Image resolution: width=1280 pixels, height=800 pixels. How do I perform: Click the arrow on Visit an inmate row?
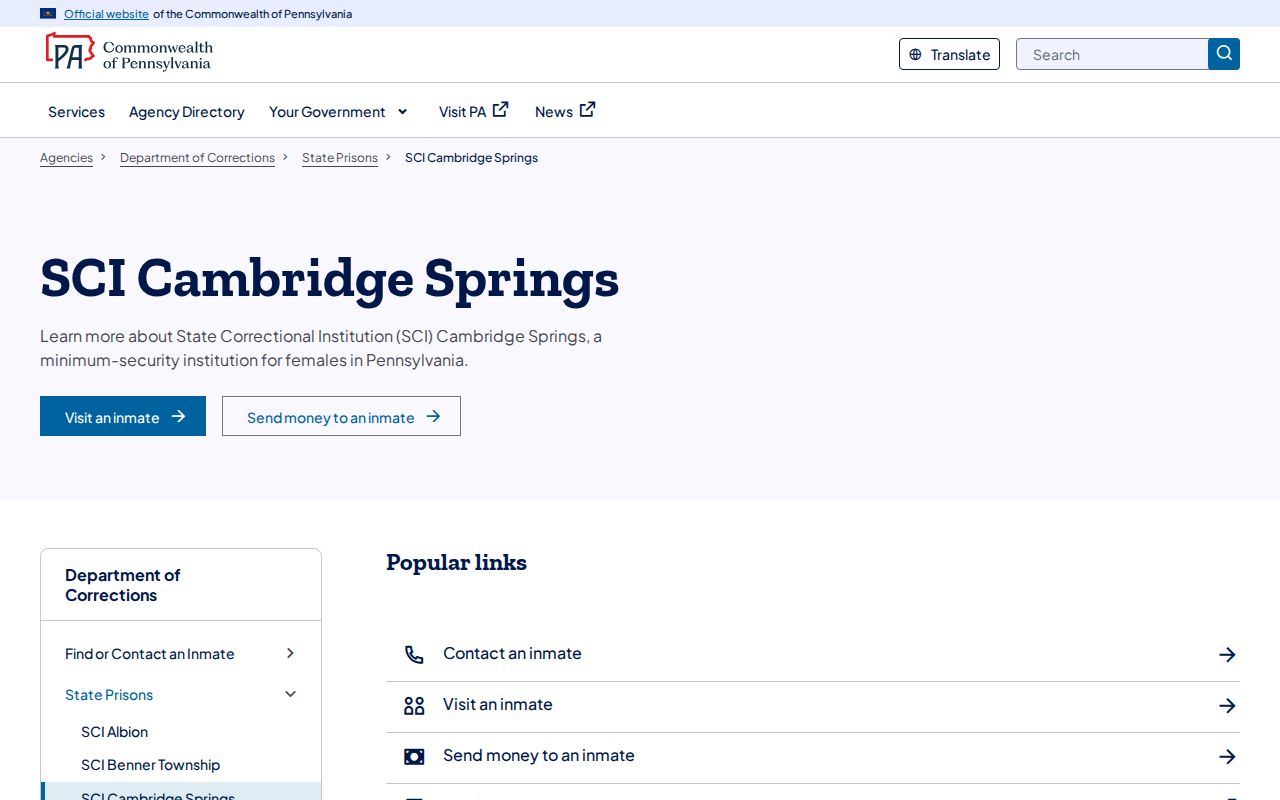click(x=1227, y=706)
